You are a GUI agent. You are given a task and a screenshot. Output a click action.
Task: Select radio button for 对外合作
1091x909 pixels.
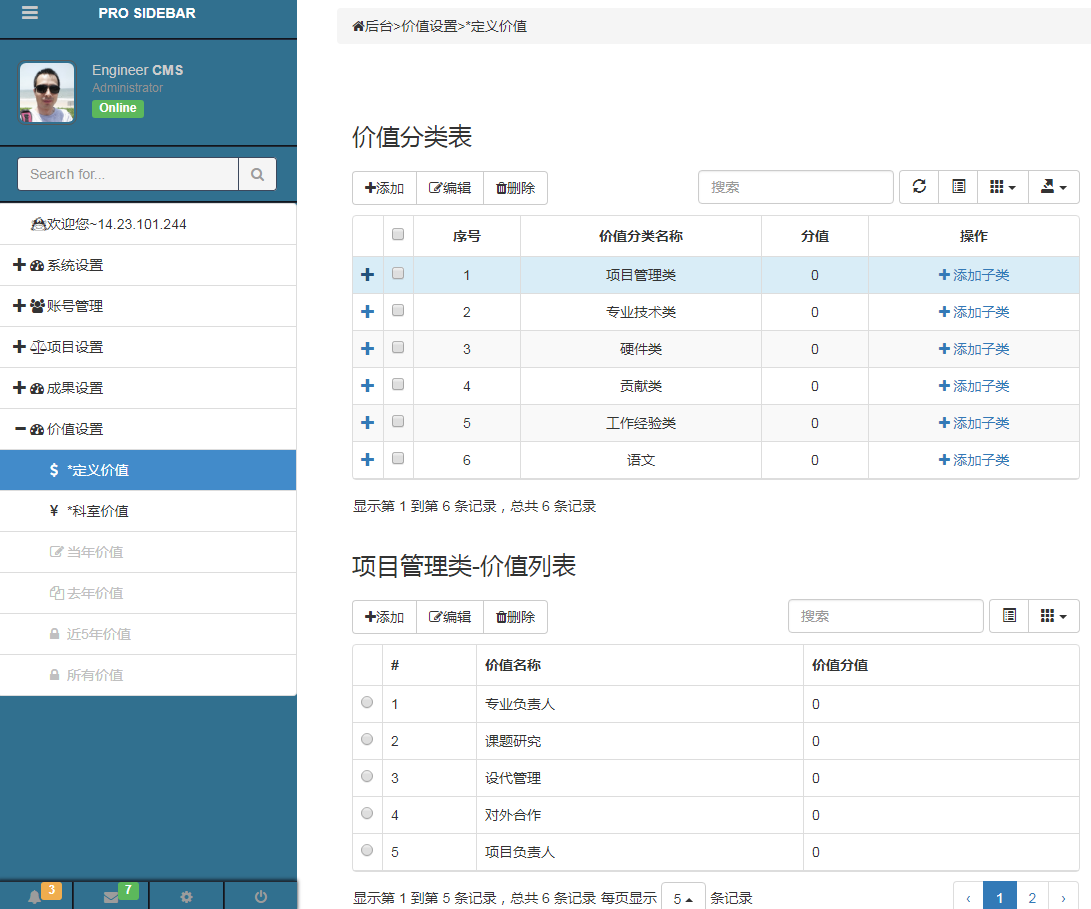[x=367, y=813]
